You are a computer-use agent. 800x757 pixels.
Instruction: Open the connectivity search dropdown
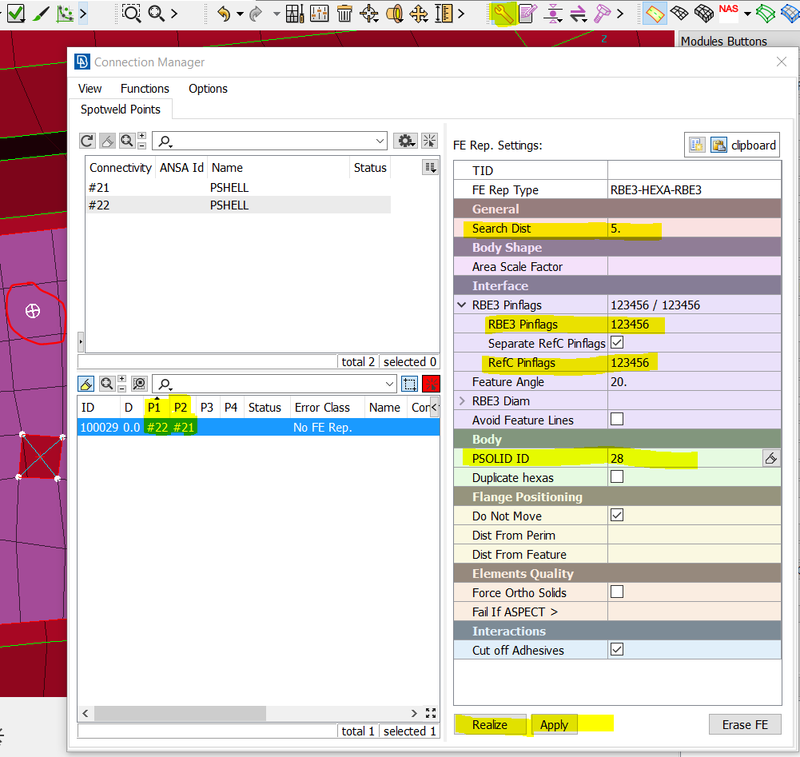click(378, 141)
